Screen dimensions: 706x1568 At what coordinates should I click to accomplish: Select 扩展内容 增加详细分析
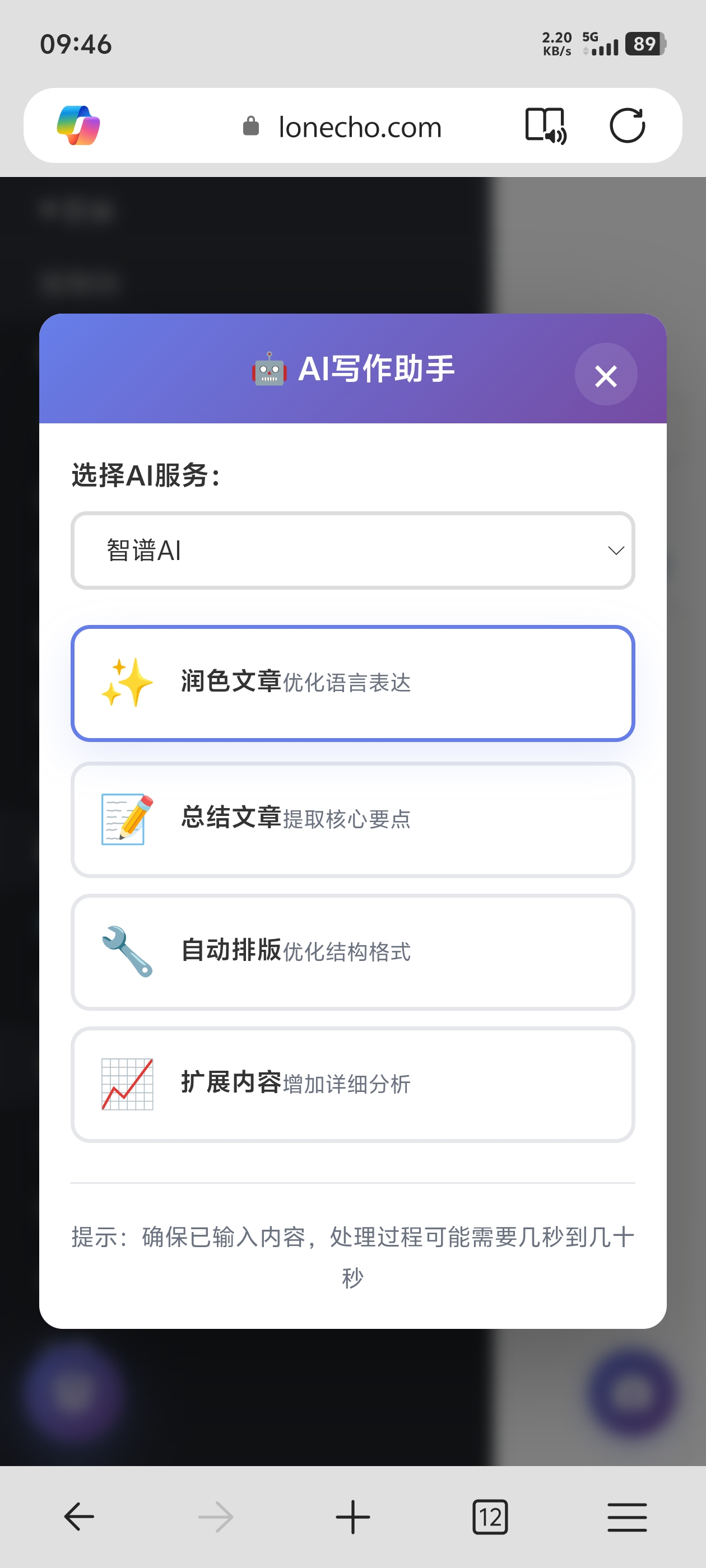pyautogui.click(x=352, y=1084)
